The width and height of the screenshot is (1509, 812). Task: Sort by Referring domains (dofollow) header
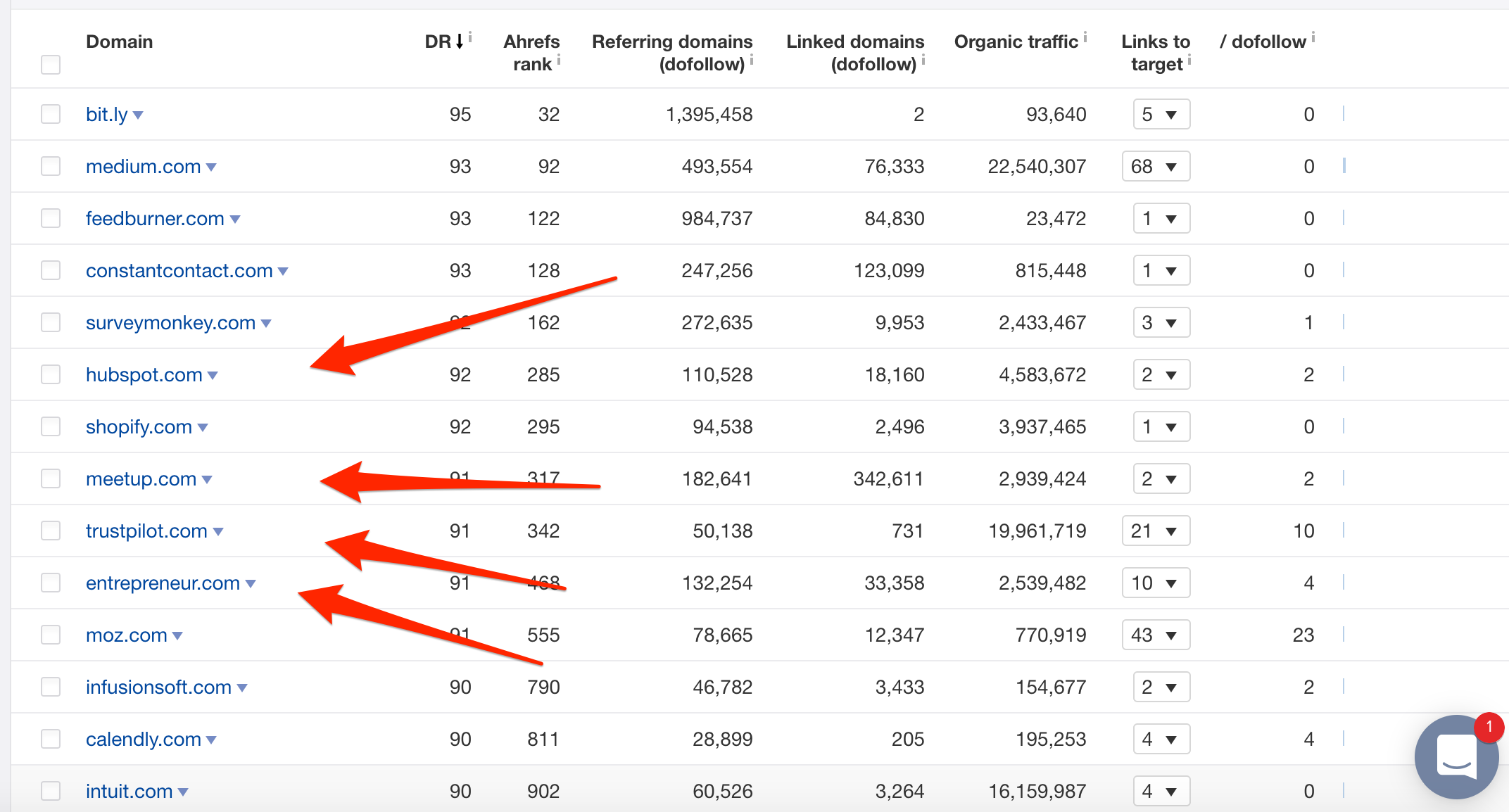pyautogui.click(x=672, y=53)
